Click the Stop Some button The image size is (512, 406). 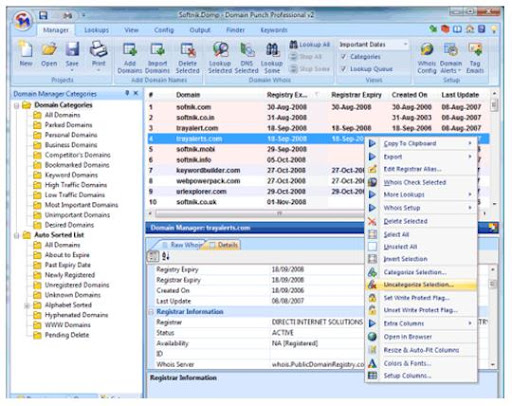(310, 69)
